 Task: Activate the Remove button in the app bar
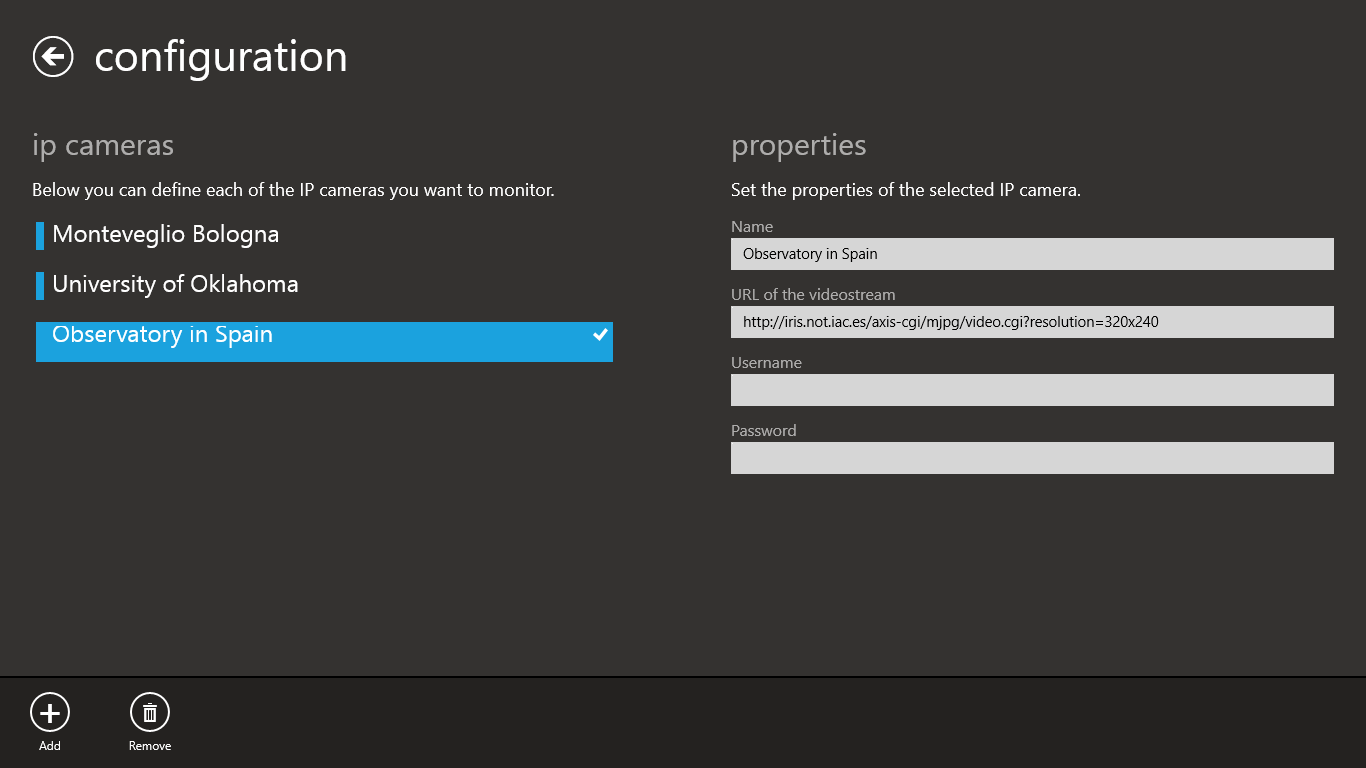click(x=149, y=722)
